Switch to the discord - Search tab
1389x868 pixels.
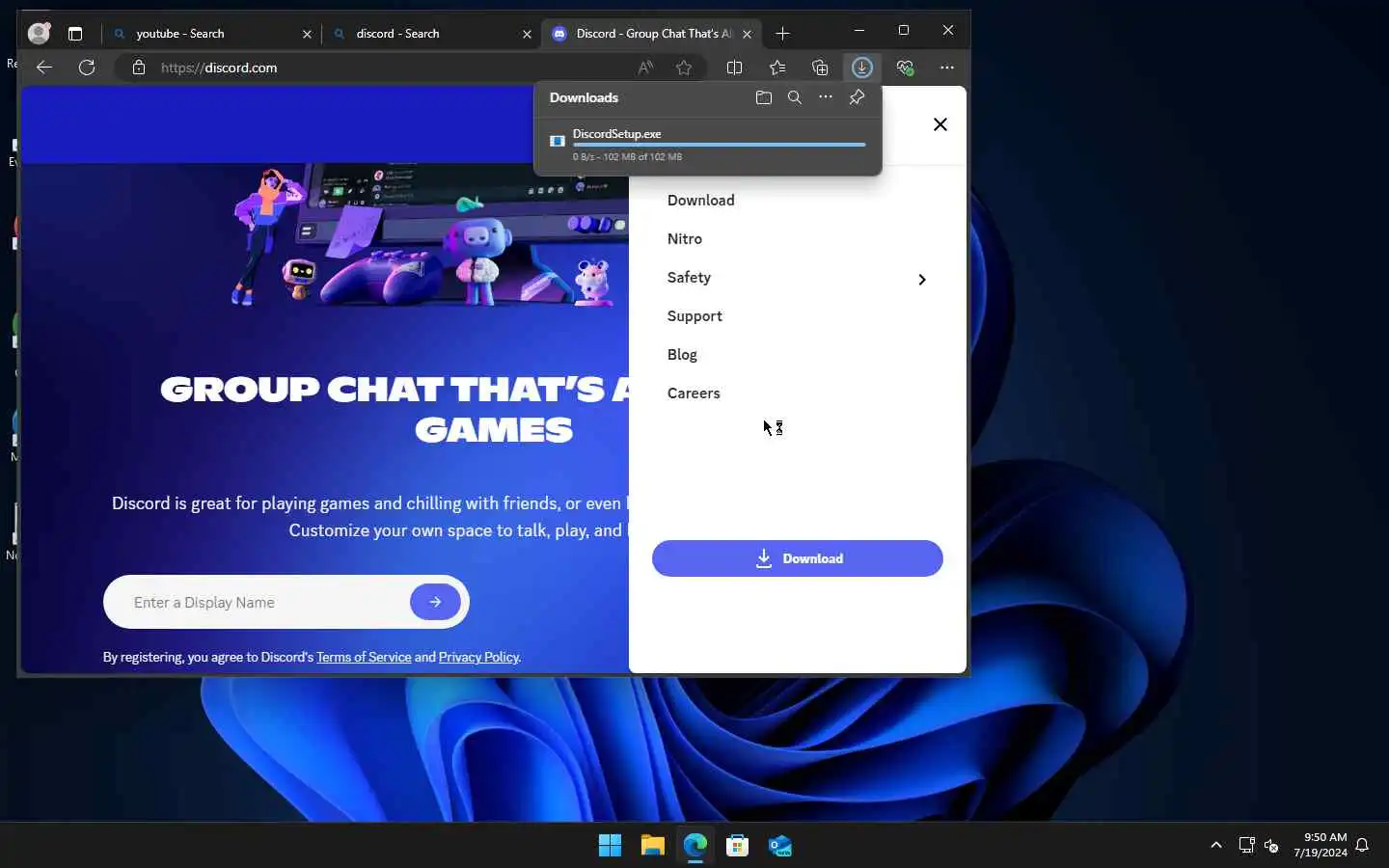pyautogui.click(x=432, y=34)
